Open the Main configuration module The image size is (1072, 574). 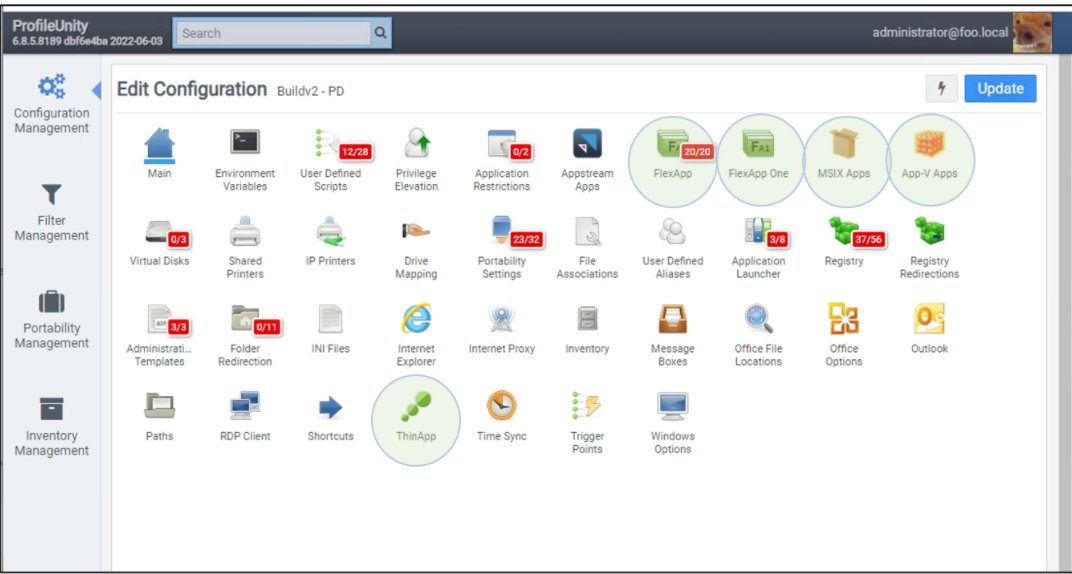click(159, 154)
